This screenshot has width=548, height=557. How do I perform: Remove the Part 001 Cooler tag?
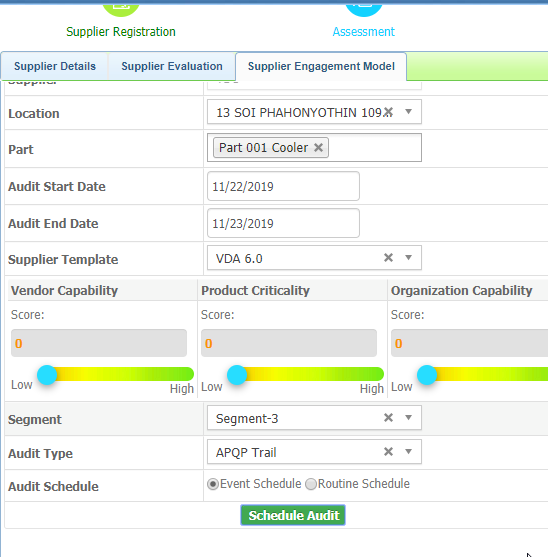319,148
